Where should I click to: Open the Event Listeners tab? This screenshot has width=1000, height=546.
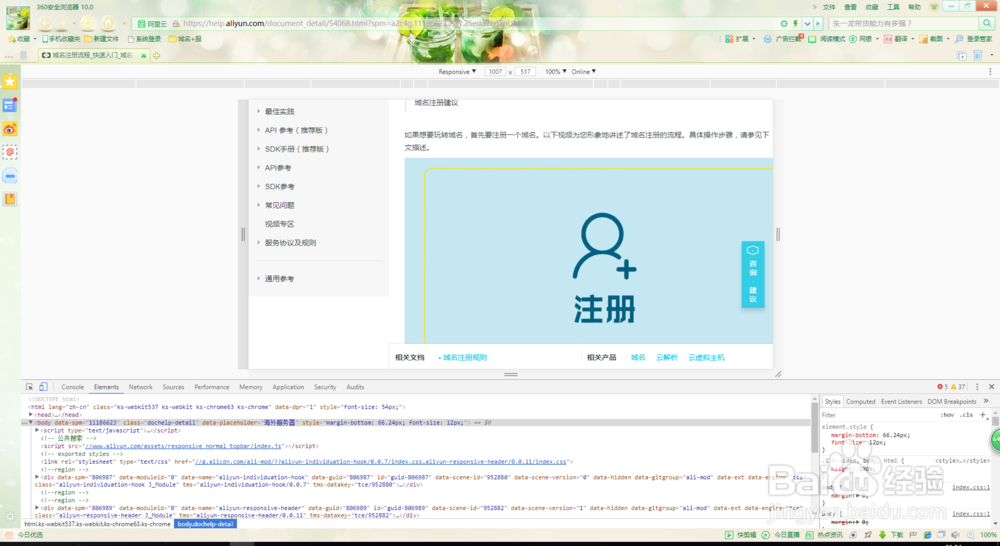coord(901,402)
